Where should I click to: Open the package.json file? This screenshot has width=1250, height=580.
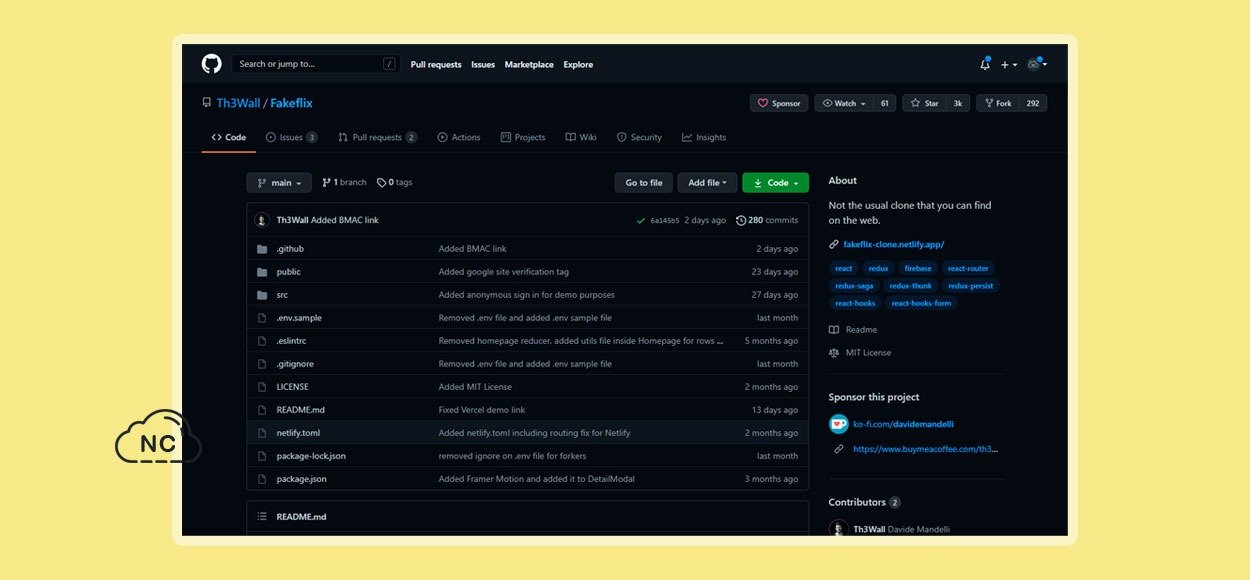pyautogui.click(x=301, y=479)
